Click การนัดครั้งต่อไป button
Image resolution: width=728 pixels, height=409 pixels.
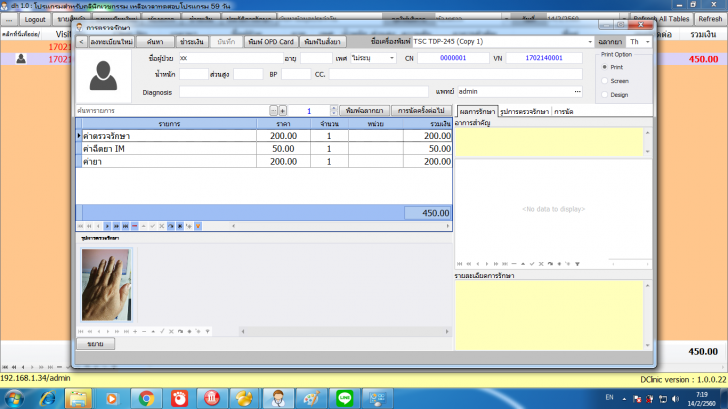click(x=421, y=111)
